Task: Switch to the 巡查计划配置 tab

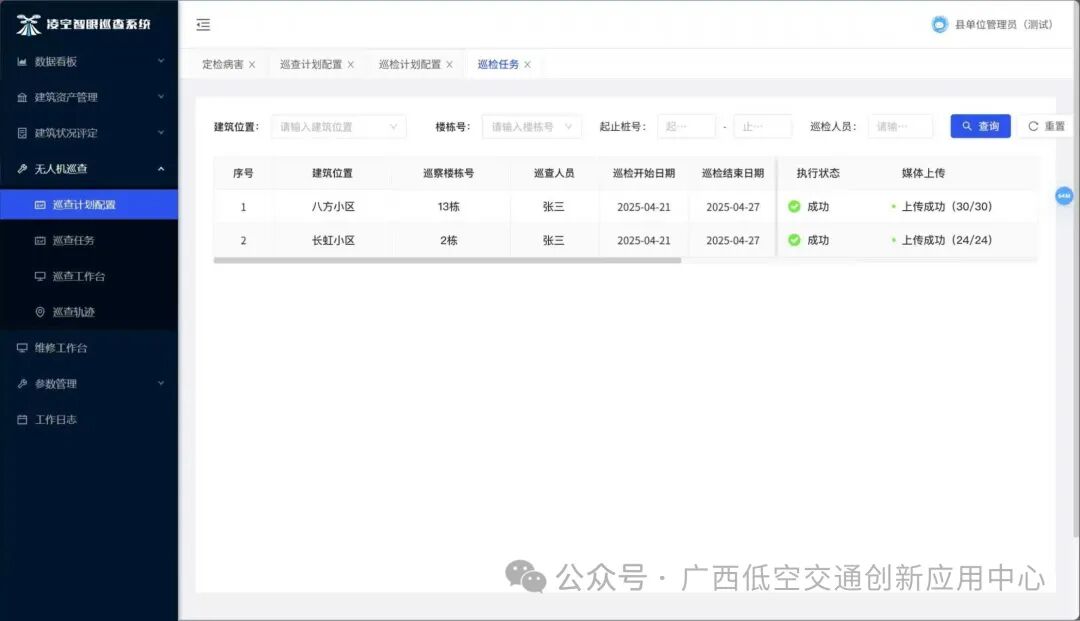Action: tap(311, 65)
